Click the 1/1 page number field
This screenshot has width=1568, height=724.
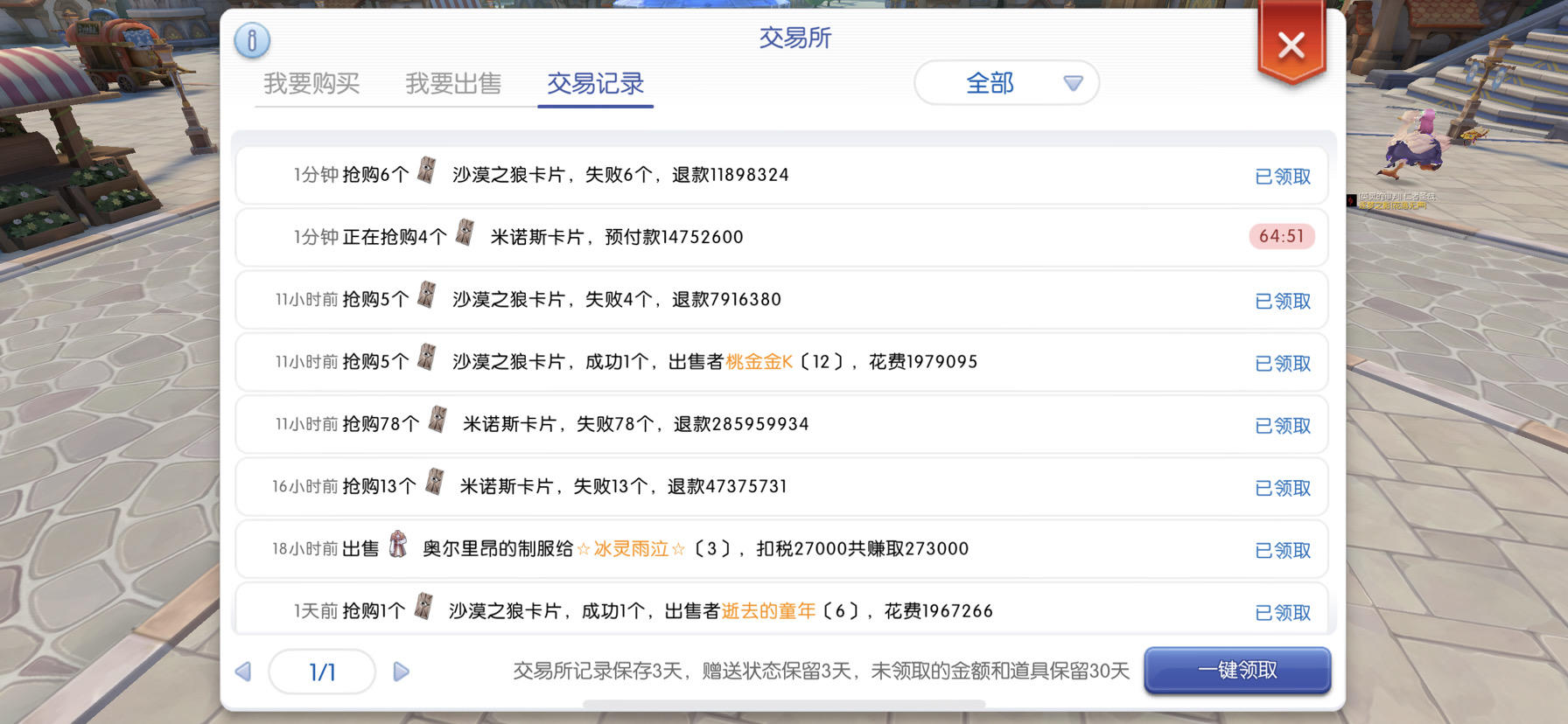[x=322, y=672]
